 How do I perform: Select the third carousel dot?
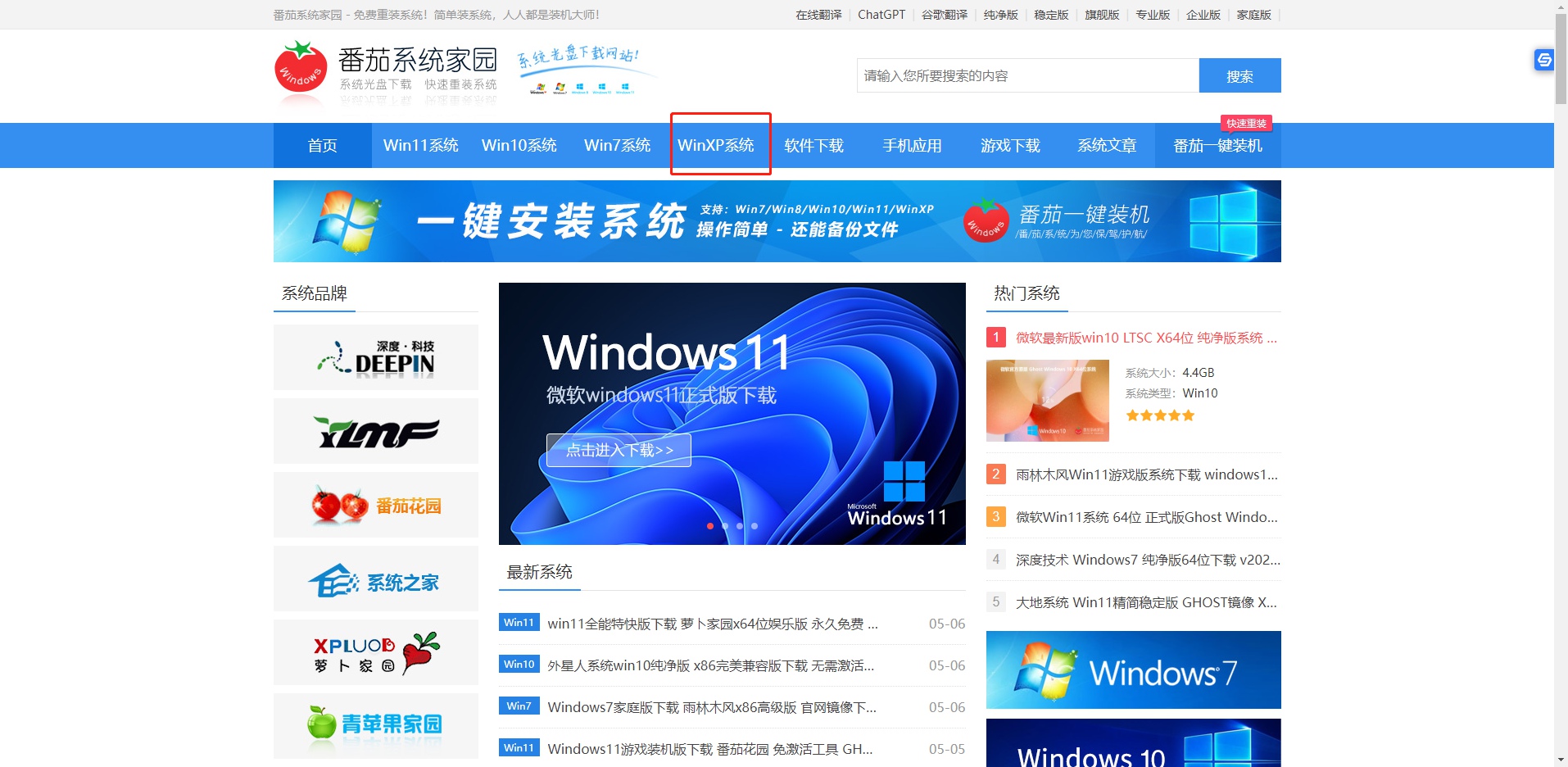[740, 526]
